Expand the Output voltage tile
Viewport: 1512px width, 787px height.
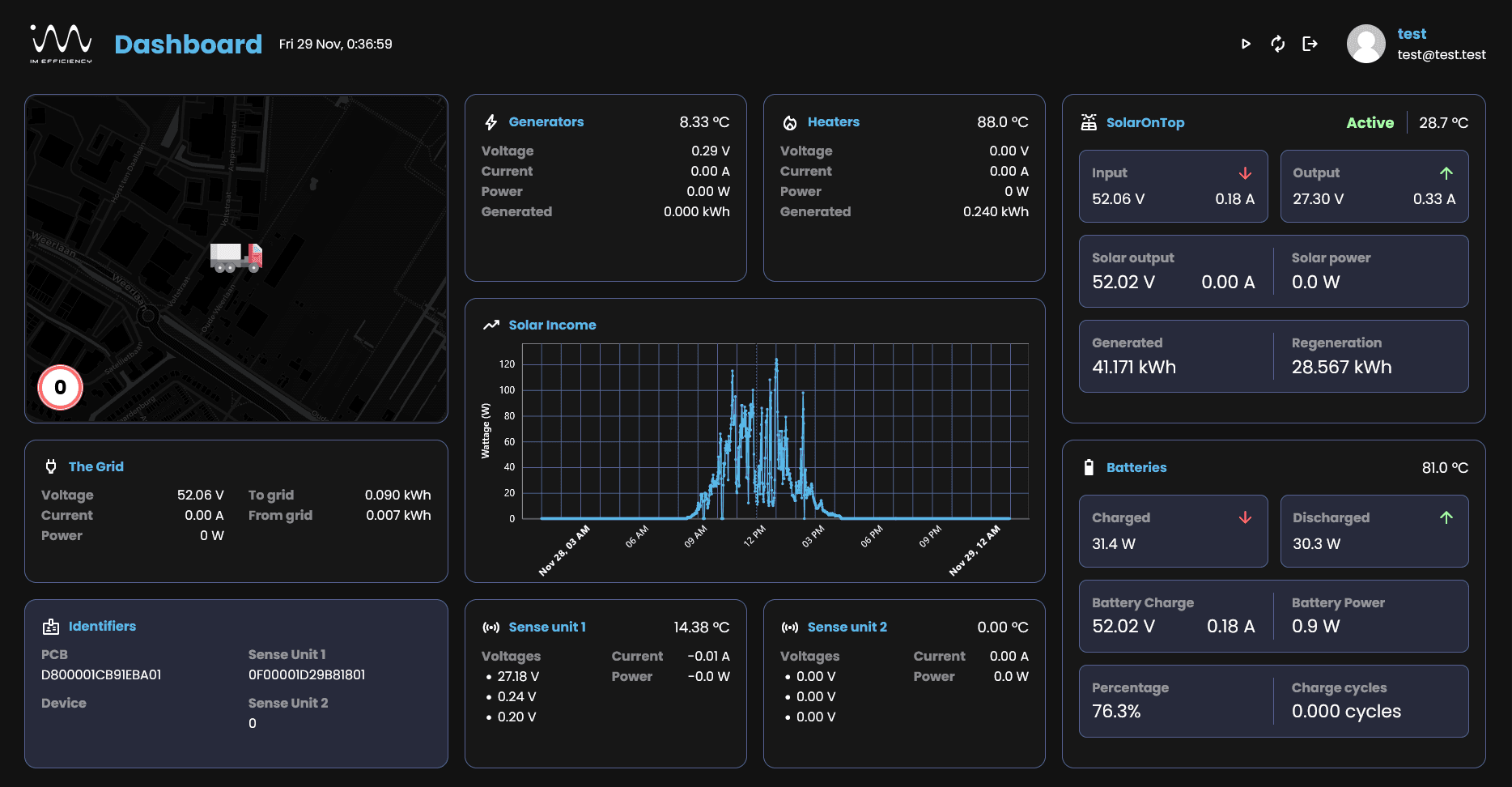[1374, 186]
